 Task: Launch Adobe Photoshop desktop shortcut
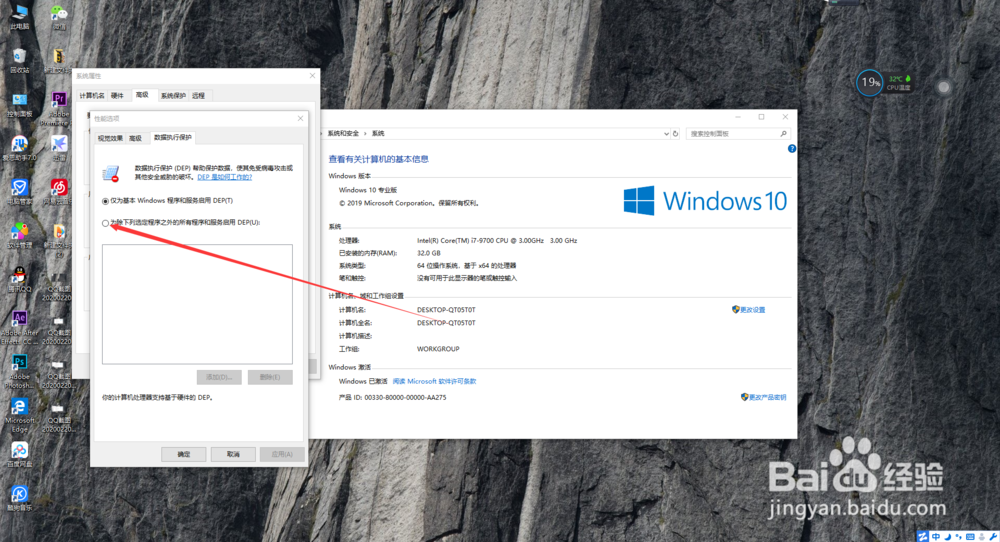coord(19,371)
